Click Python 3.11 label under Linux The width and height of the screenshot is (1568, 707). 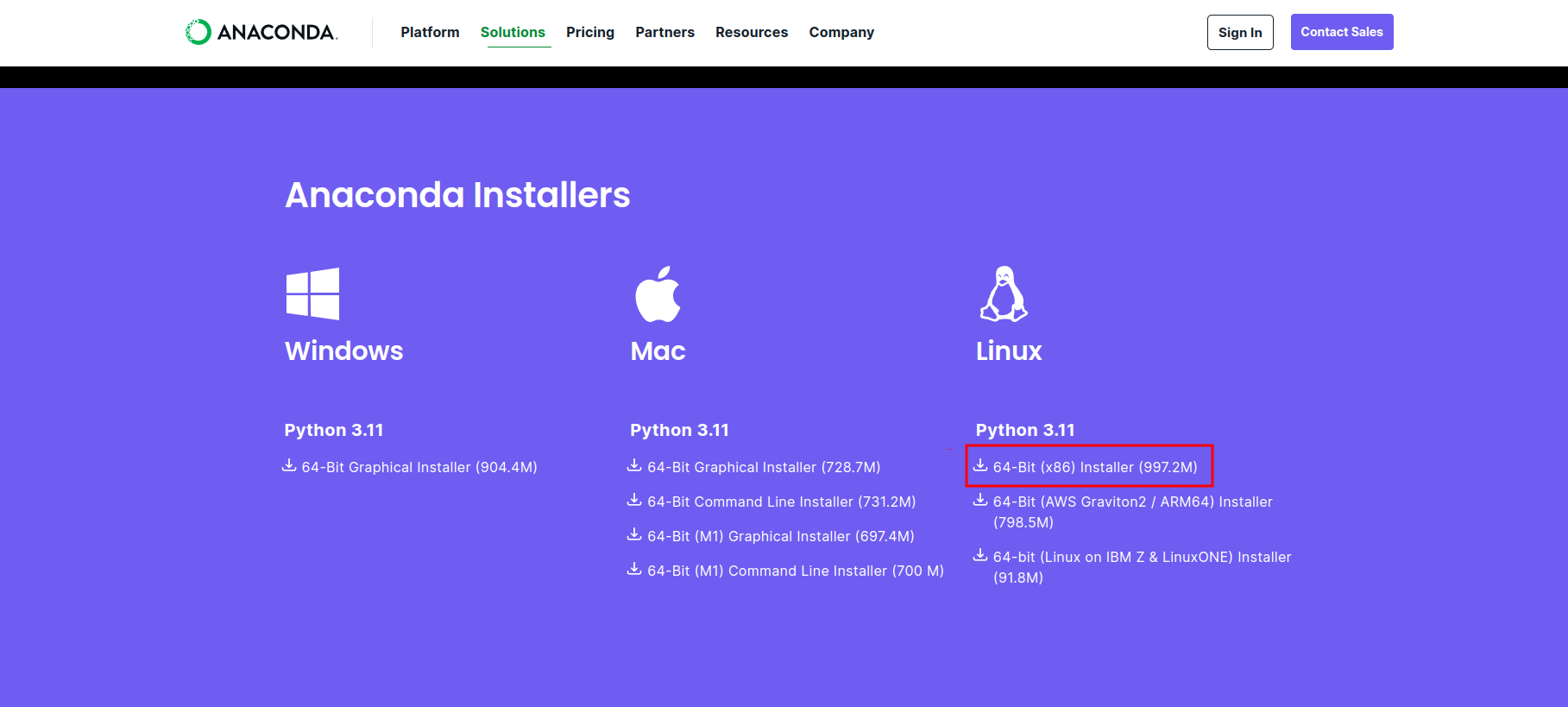(x=1025, y=430)
